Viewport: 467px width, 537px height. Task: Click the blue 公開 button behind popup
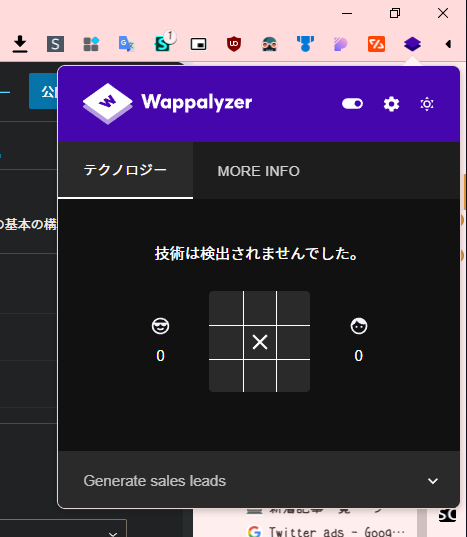click(43, 91)
